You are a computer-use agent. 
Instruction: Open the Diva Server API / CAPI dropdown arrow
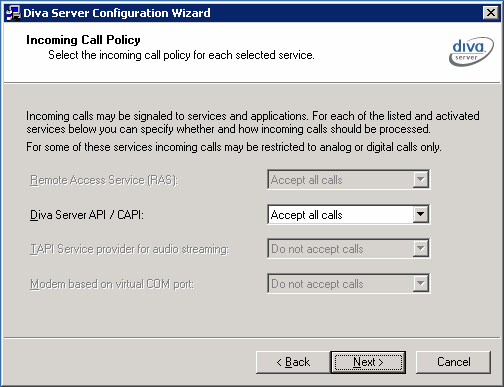point(421,214)
